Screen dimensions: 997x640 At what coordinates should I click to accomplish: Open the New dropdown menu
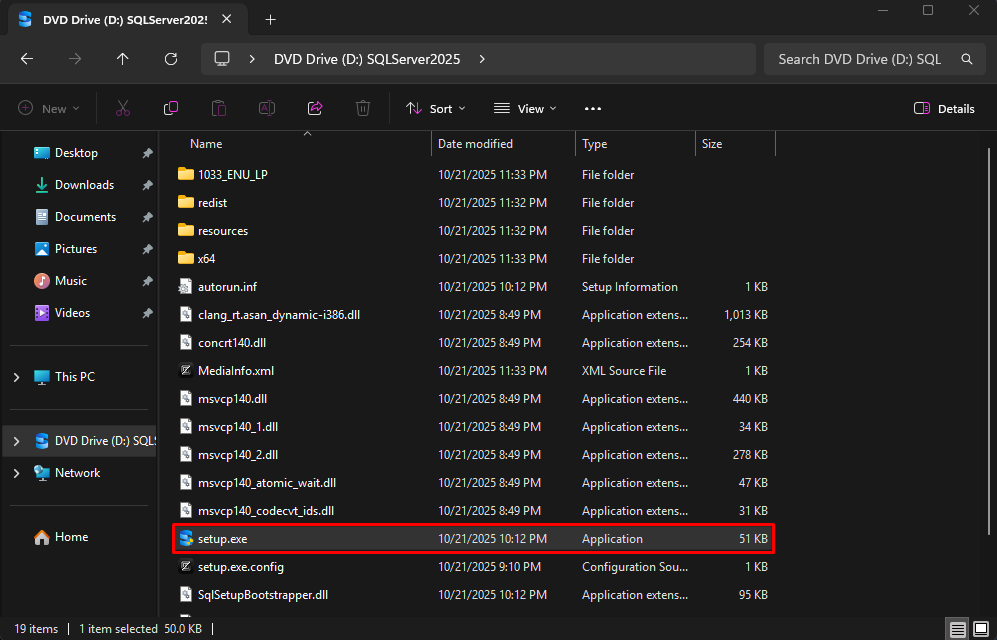click(x=49, y=109)
